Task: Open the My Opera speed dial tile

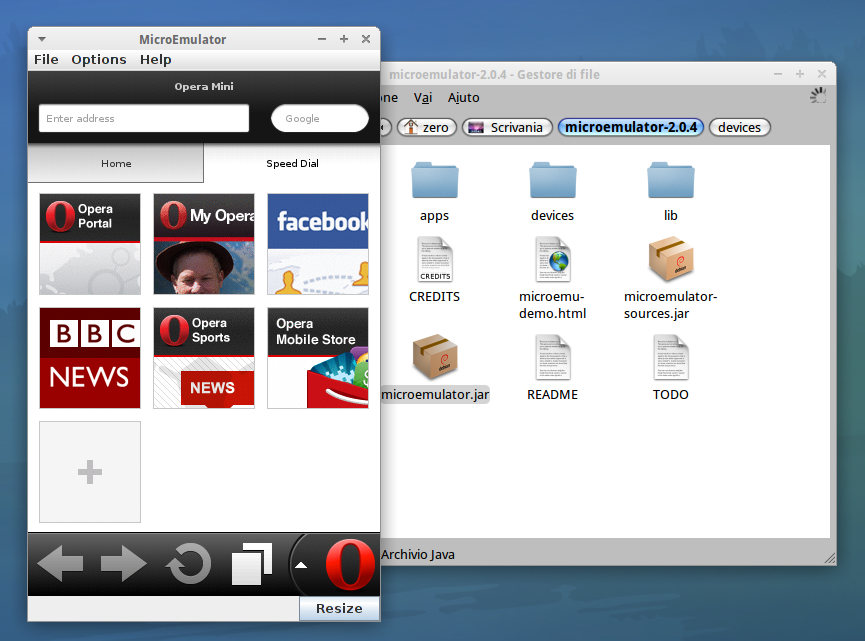Action: 204,244
